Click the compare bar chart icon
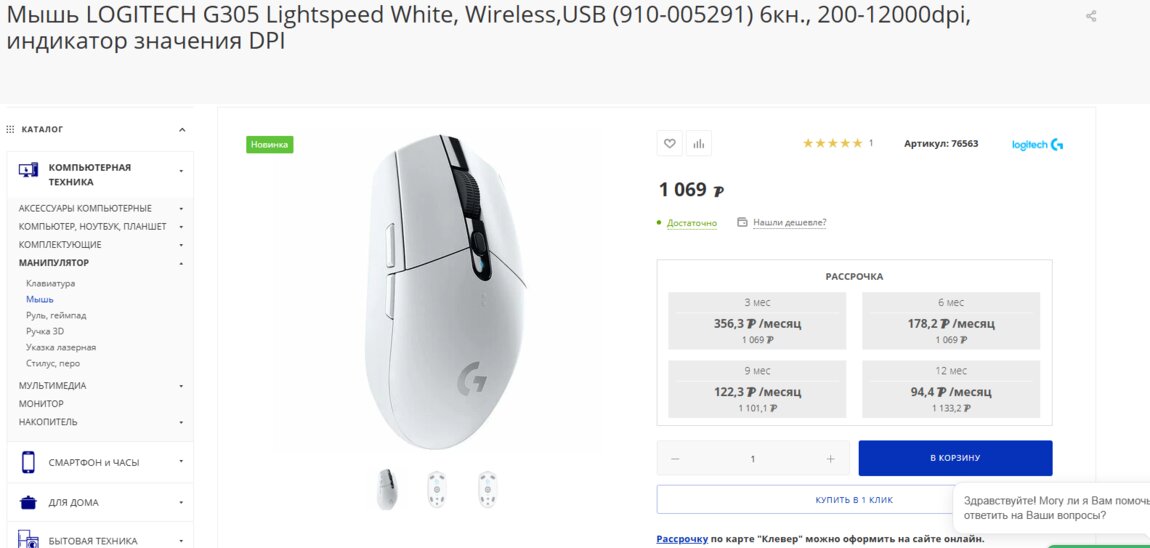 699,144
